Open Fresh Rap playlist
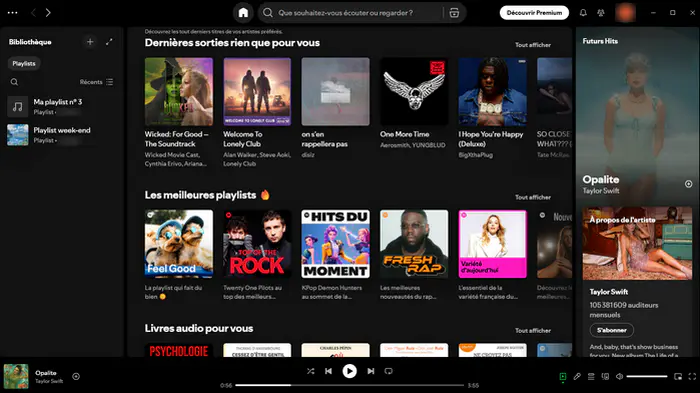This screenshot has height=393, width=700. coord(414,244)
